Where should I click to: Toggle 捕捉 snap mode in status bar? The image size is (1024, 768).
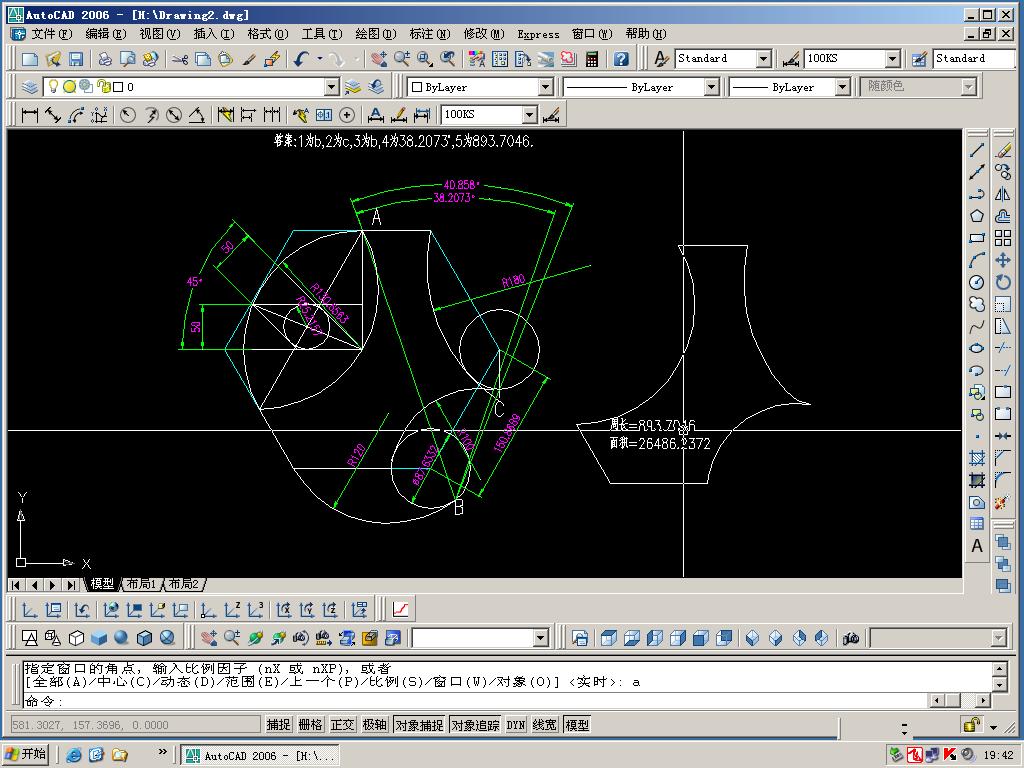pyautogui.click(x=278, y=724)
